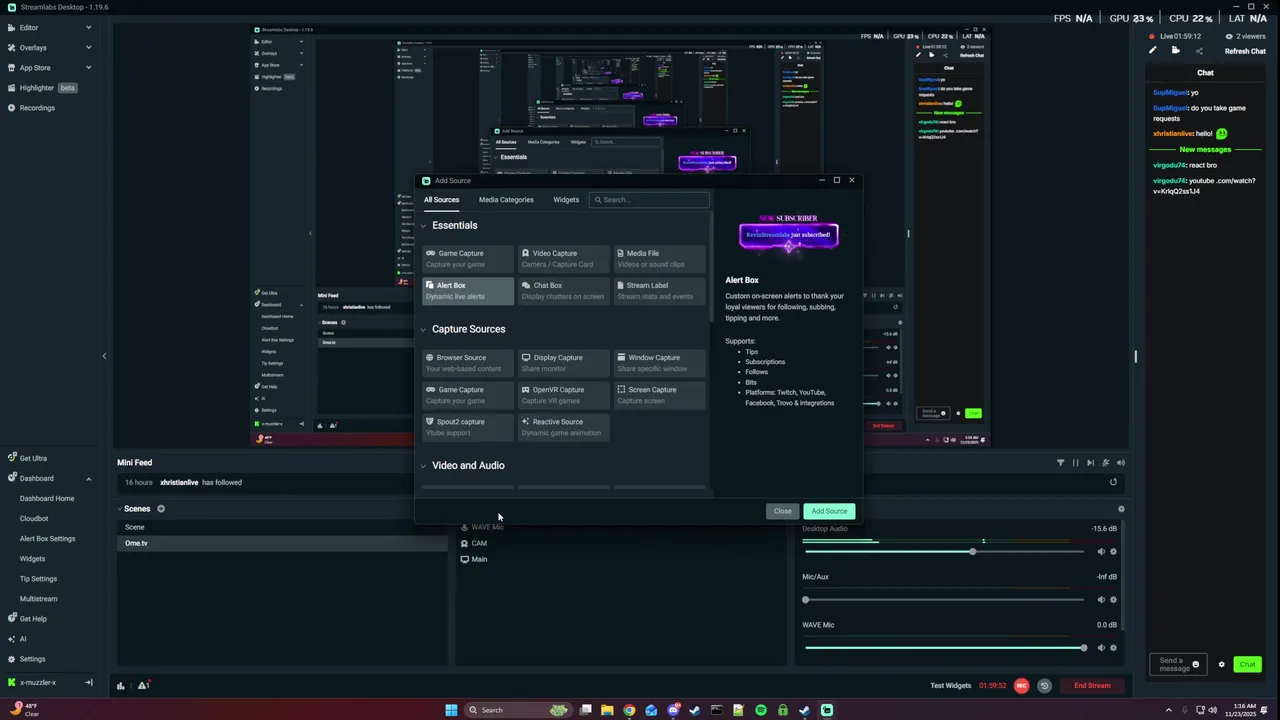Click the End Stream button
1280x720 pixels.
coord(1092,686)
